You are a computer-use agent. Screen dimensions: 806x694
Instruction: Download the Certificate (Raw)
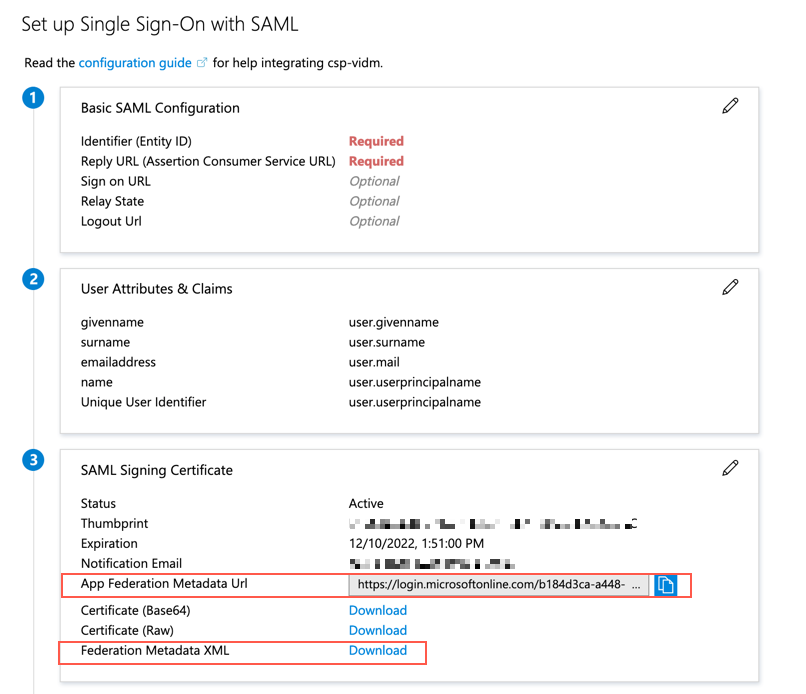(377, 630)
